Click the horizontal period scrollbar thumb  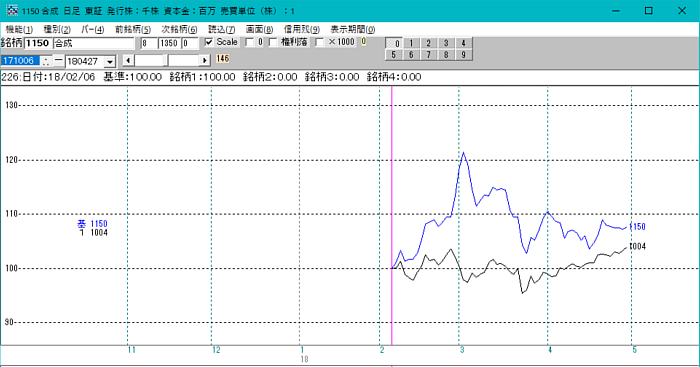166,60
